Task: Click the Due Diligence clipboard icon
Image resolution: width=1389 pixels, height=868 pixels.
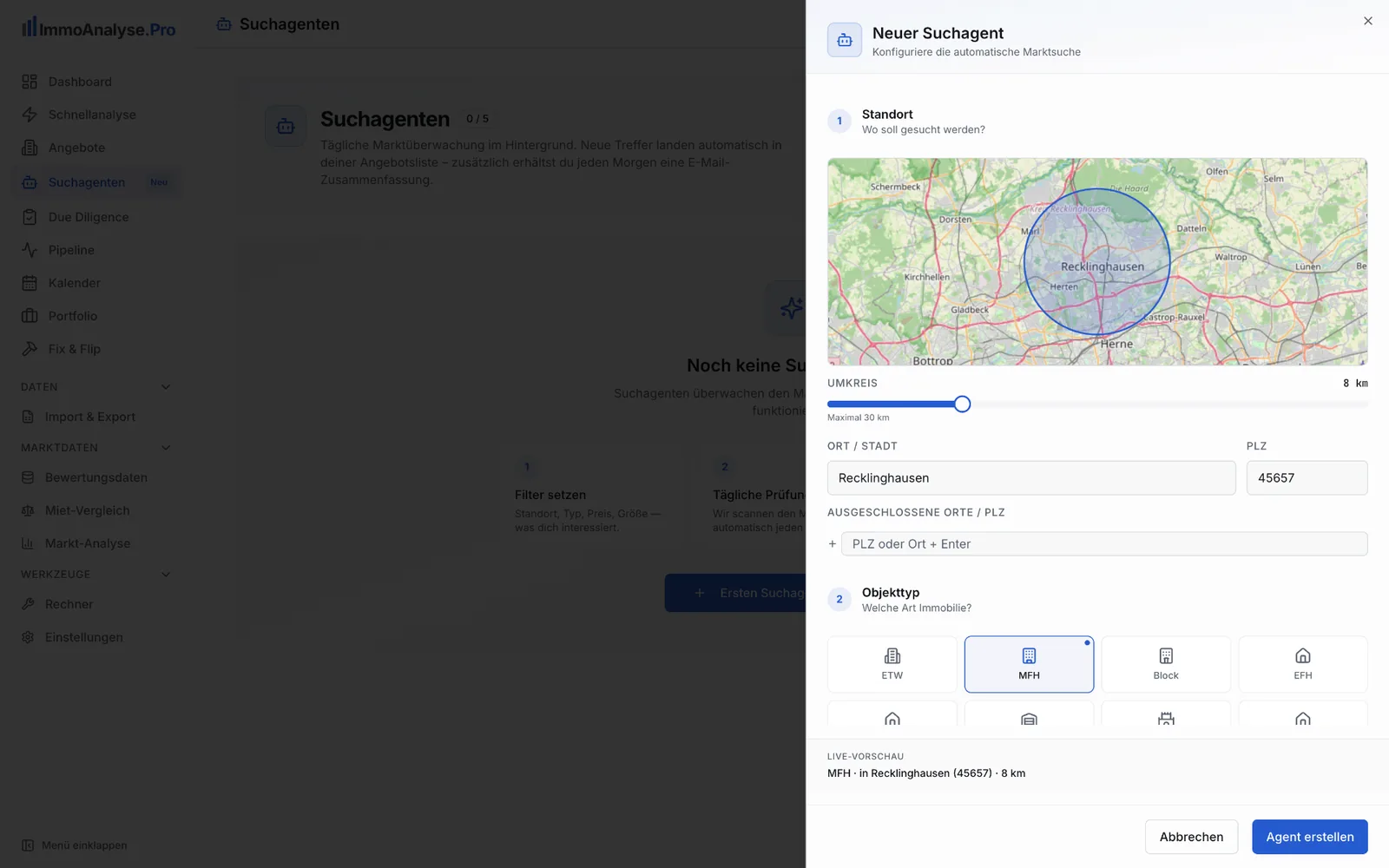Action: point(30,217)
